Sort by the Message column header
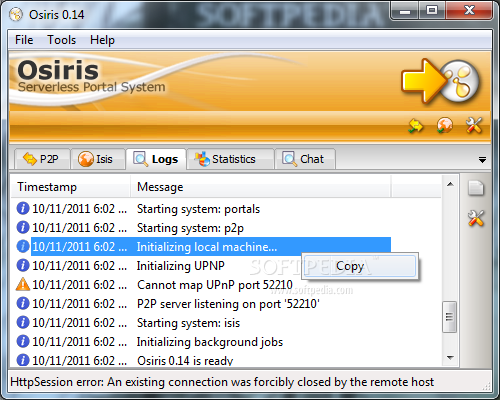 (261, 187)
